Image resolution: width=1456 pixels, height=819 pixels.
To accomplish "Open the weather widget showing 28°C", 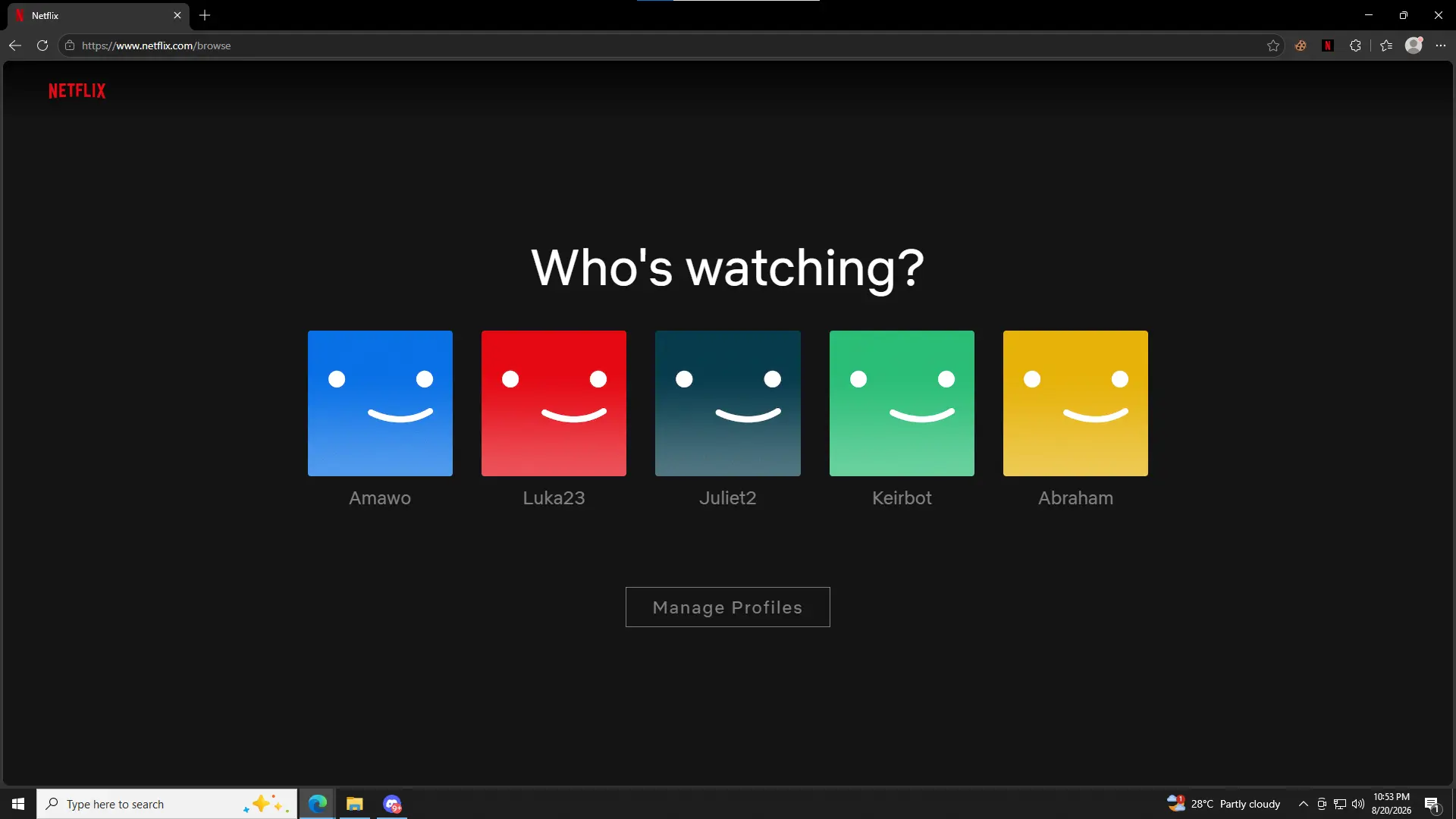I will [1224, 804].
